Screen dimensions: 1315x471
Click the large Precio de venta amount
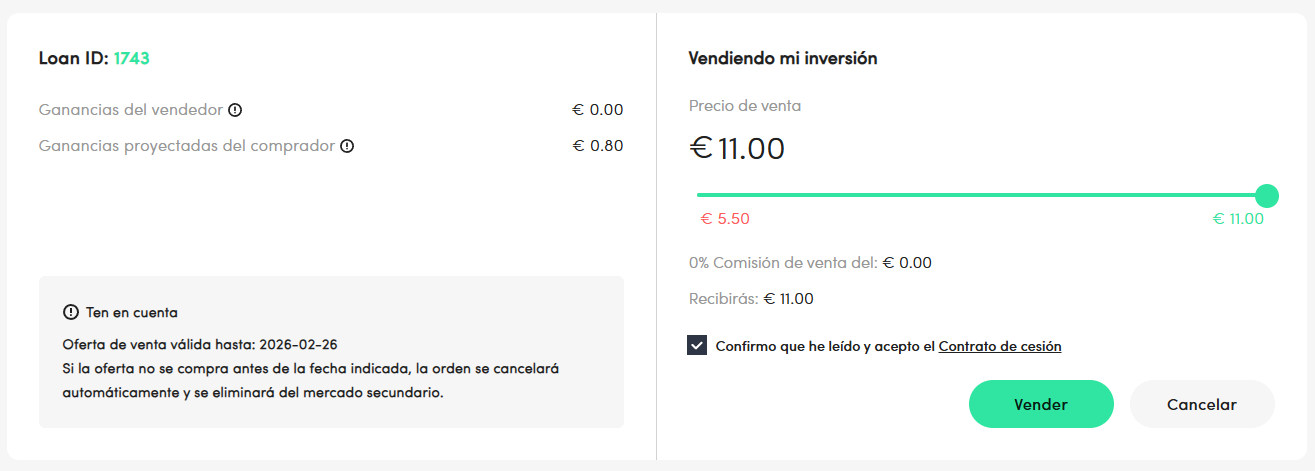(737, 149)
